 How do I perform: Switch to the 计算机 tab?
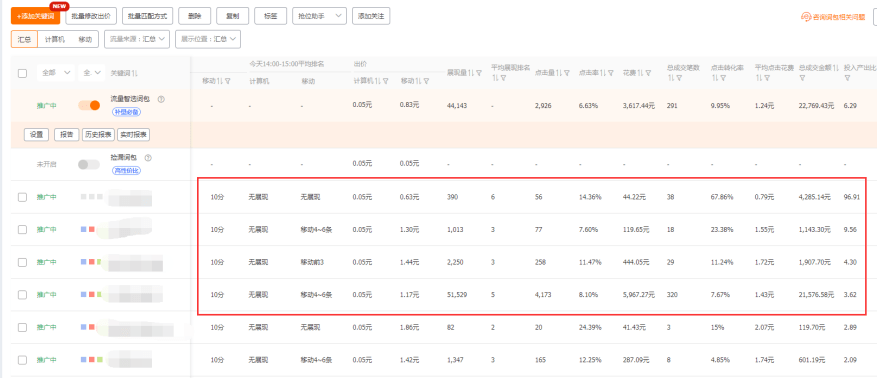point(55,39)
